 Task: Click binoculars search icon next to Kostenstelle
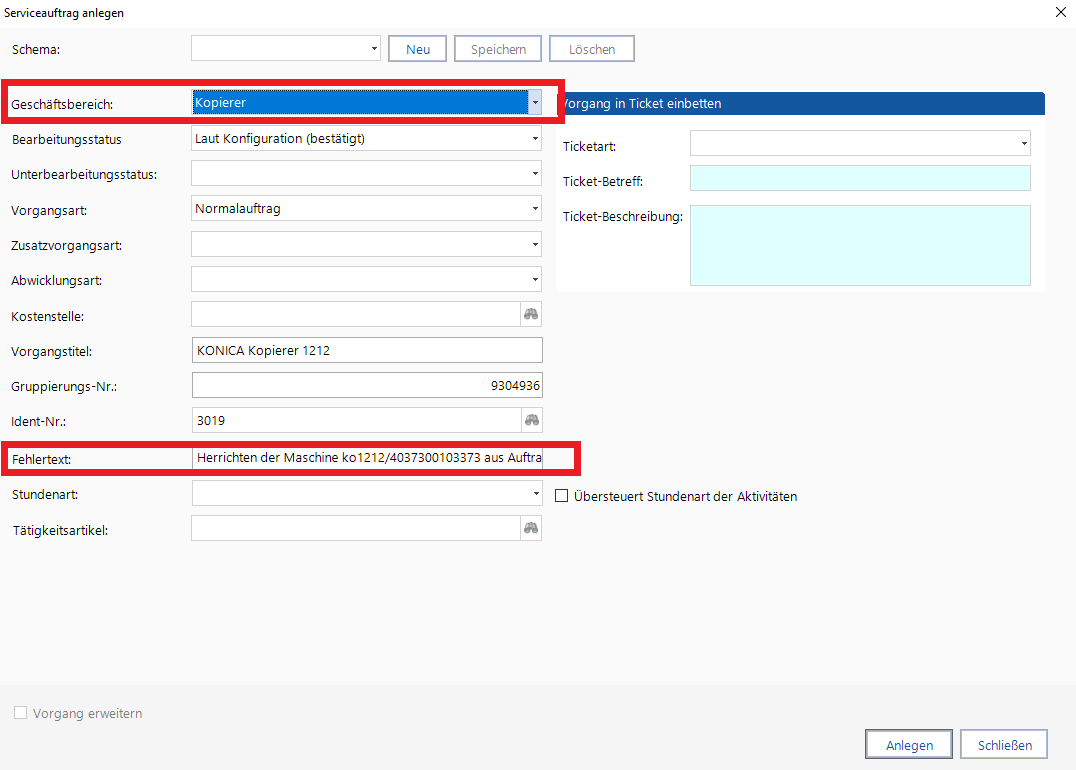pyautogui.click(x=531, y=314)
